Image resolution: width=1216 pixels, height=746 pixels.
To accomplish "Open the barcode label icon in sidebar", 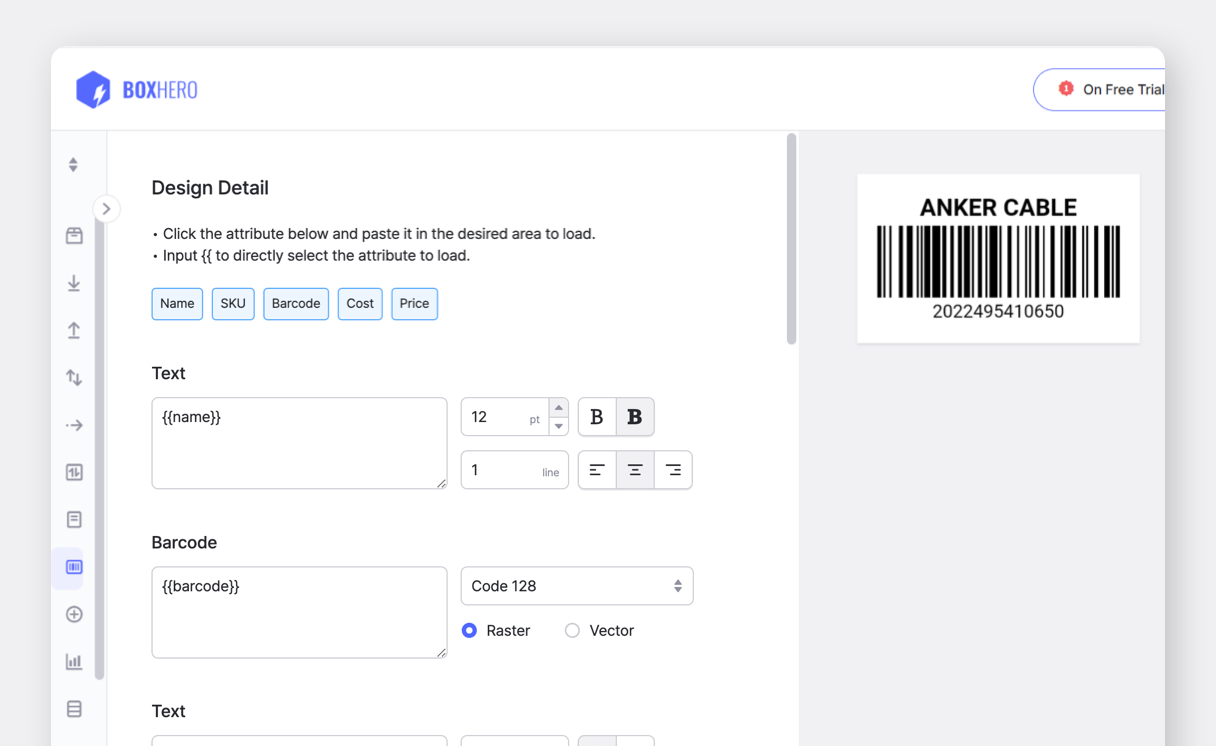I will click(x=74, y=567).
